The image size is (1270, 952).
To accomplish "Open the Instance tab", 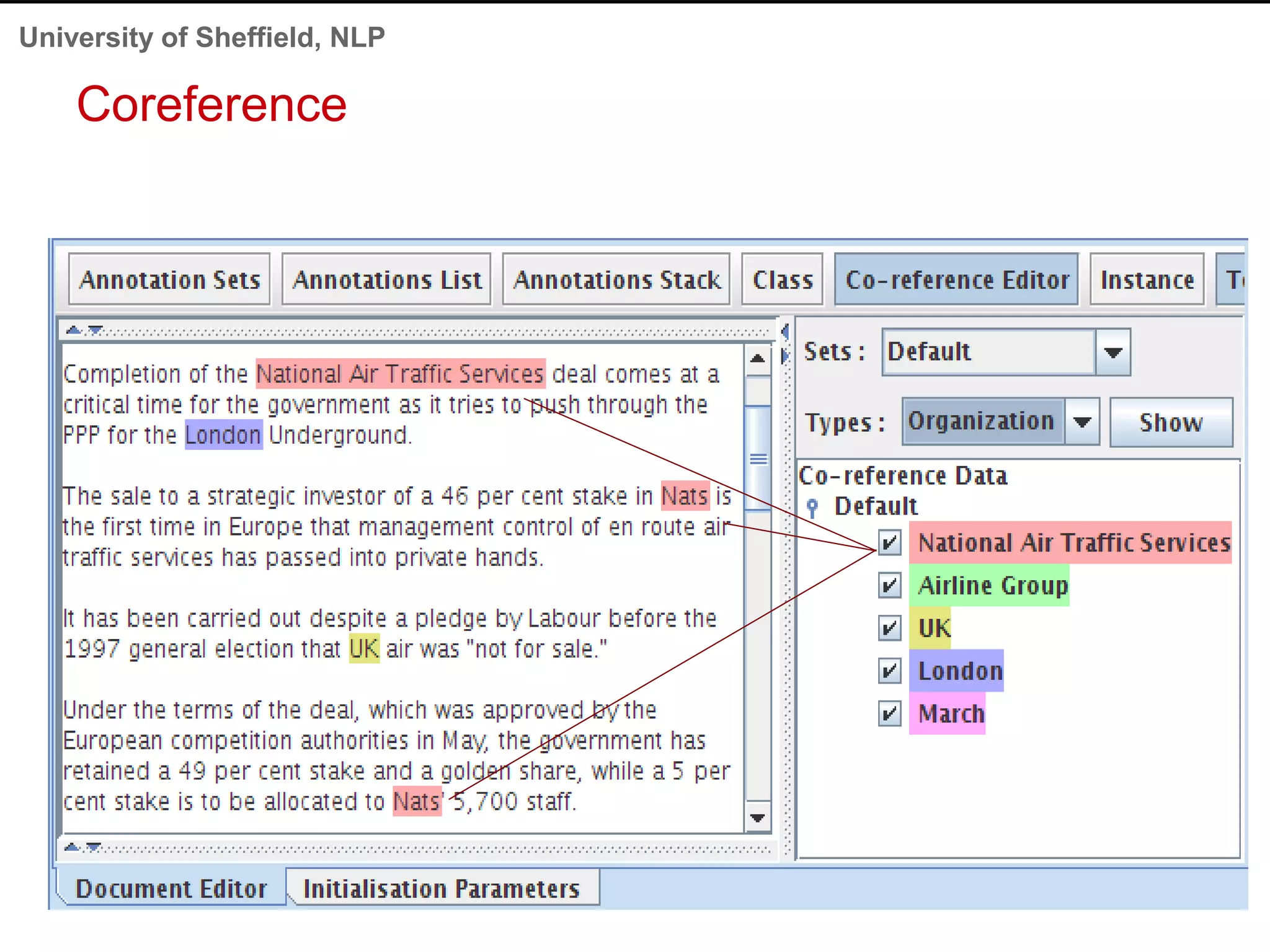I will (x=1147, y=280).
